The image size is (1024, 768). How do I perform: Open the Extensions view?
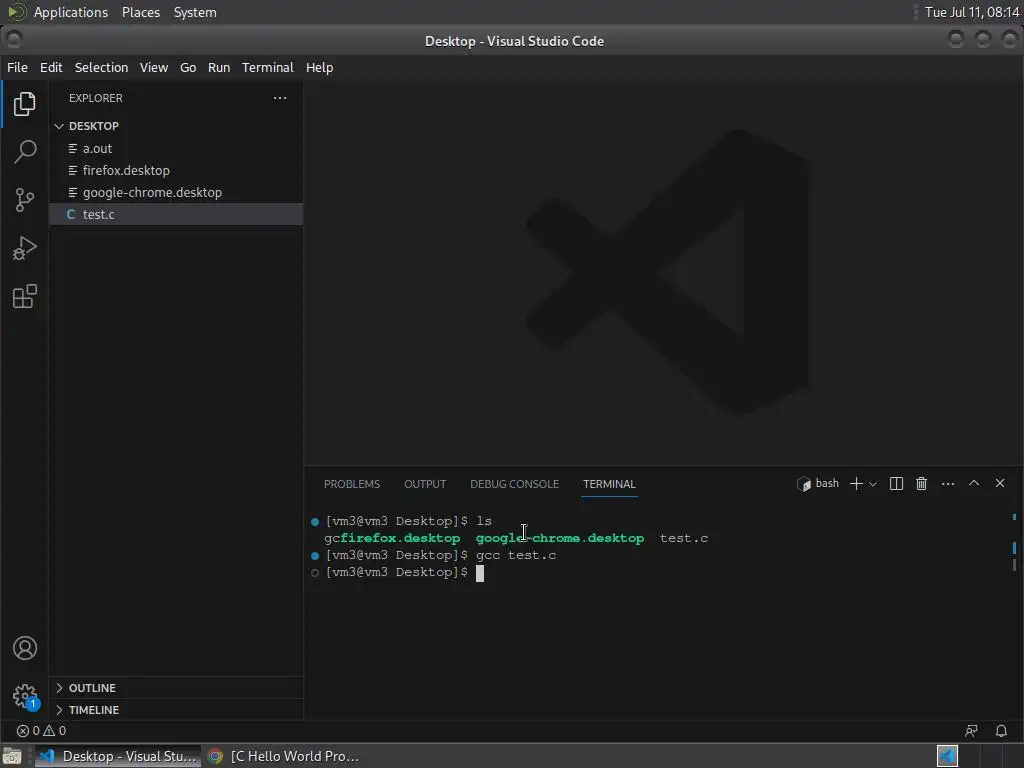coord(25,296)
